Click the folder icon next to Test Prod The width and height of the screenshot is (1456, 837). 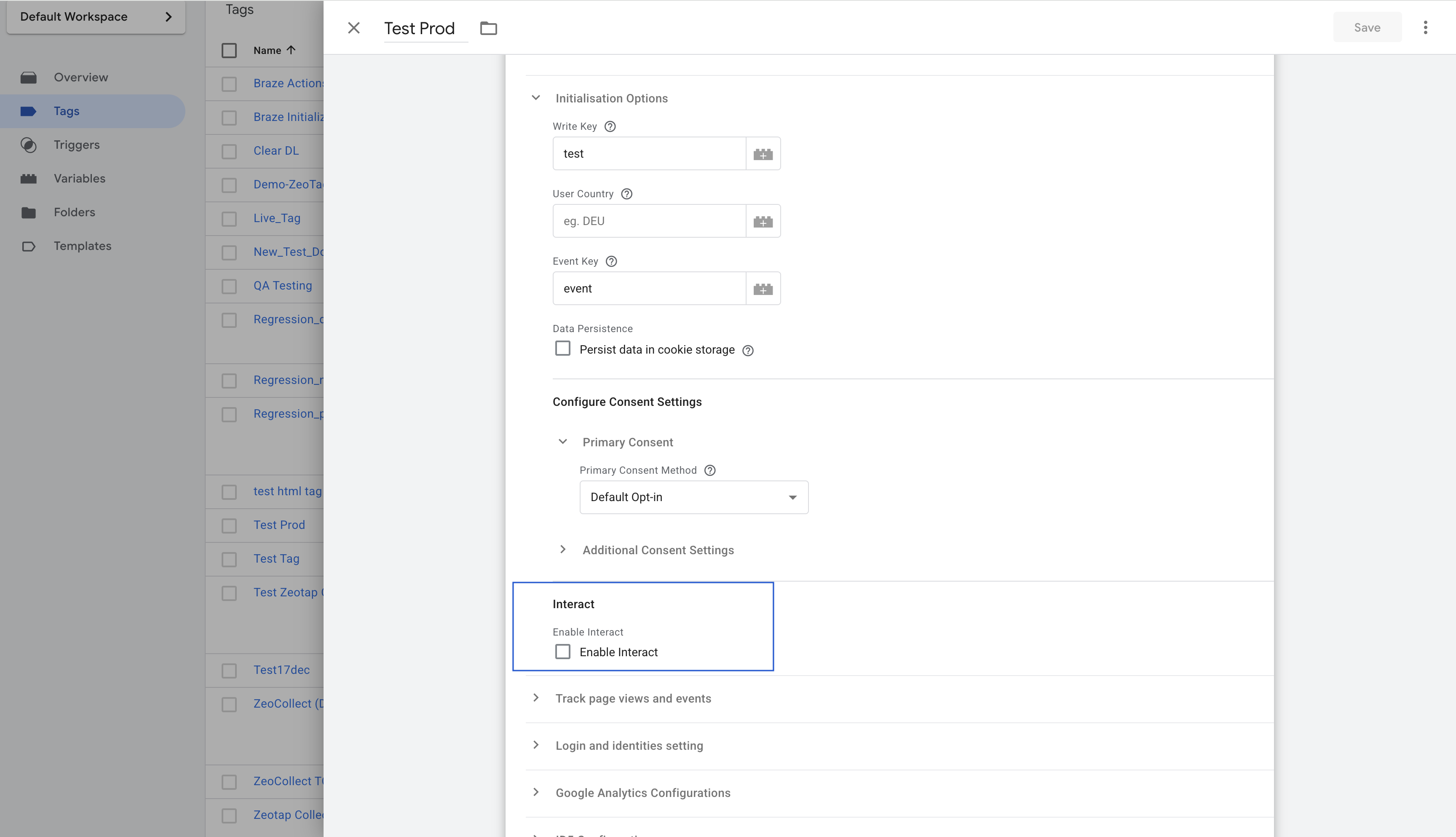pos(489,27)
